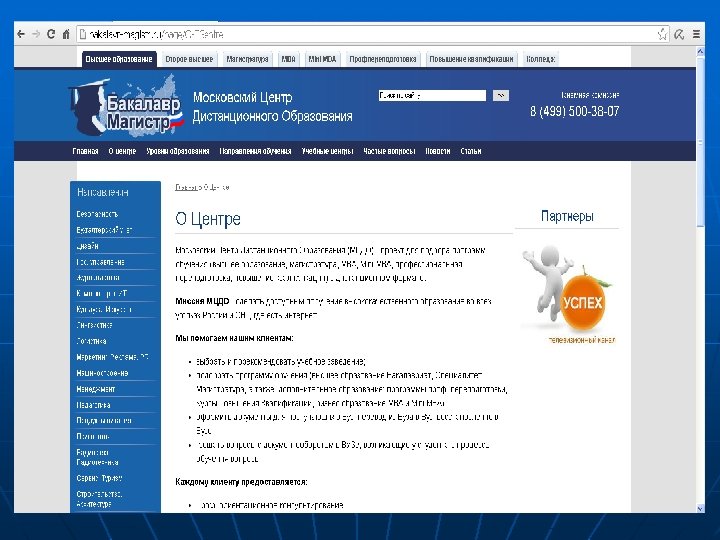
Task: Open Менеджмент sidebar link
Action: pos(96,389)
